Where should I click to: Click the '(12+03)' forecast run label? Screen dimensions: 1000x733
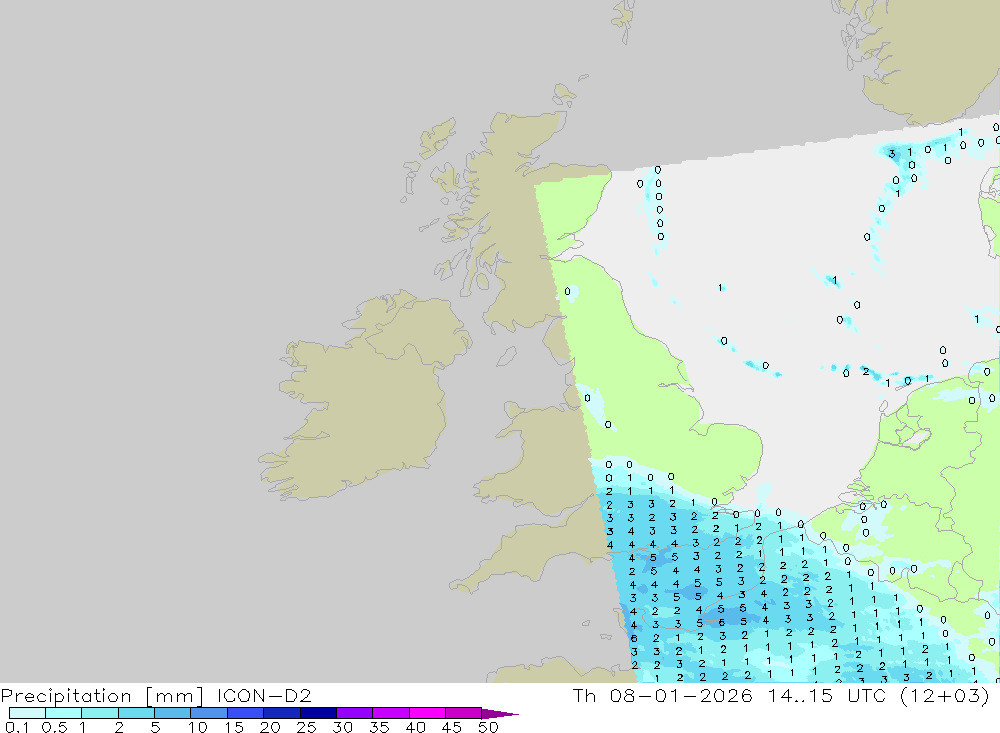click(945, 695)
